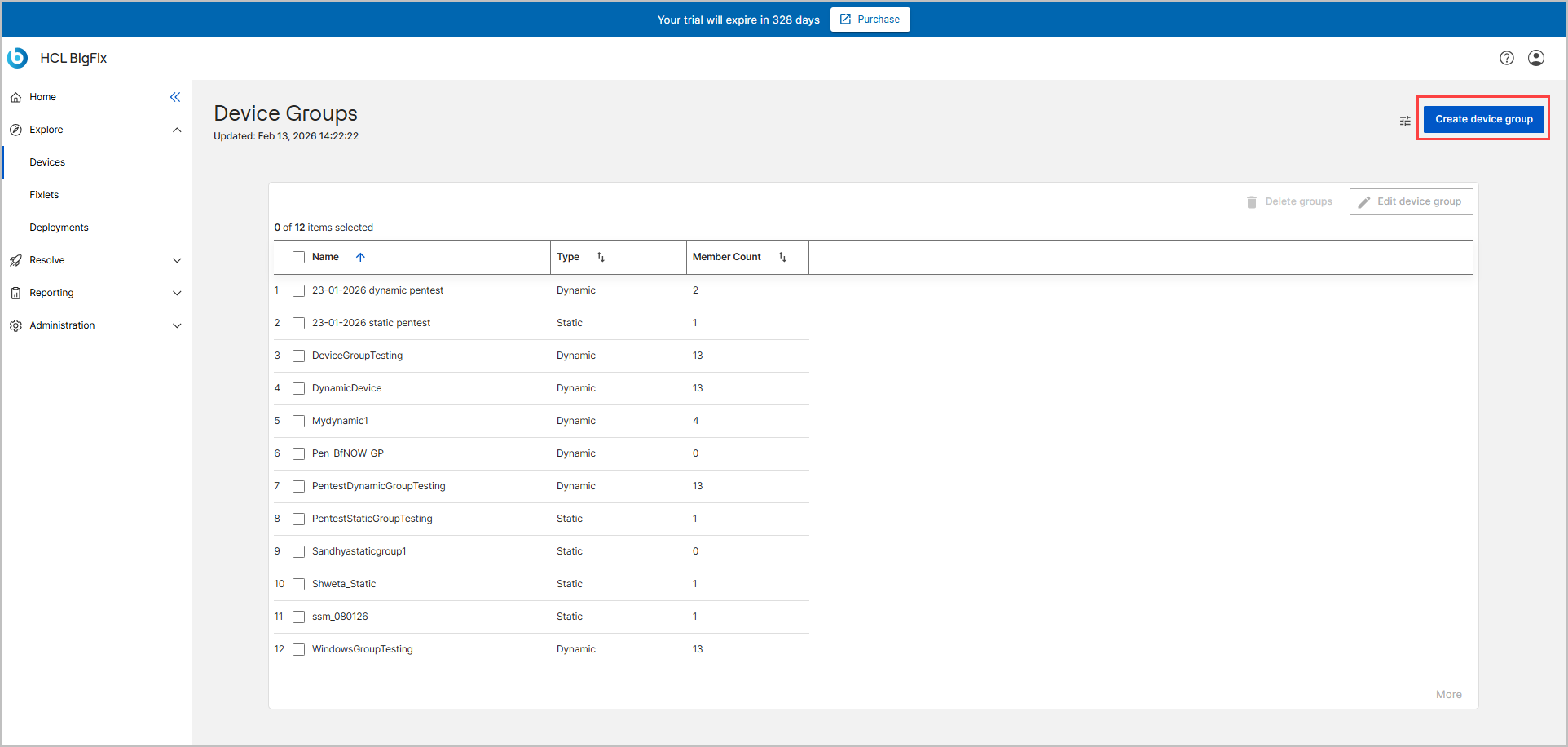Check the DeviceGroupTesting row checkbox
This screenshot has width=1568, height=747.
point(298,356)
